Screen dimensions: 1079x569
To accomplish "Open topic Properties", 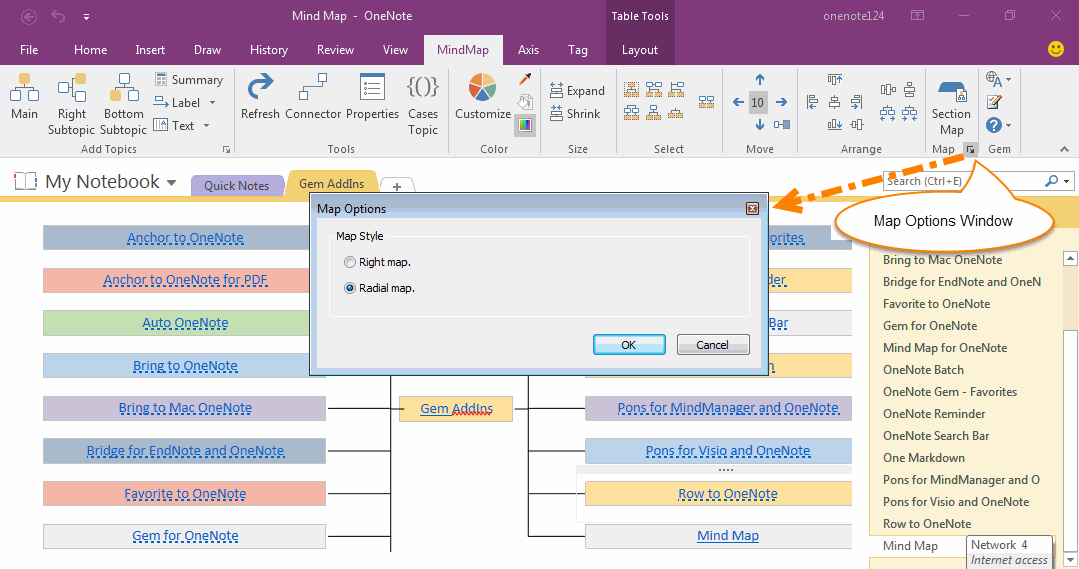I will click(x=372, y=97).
